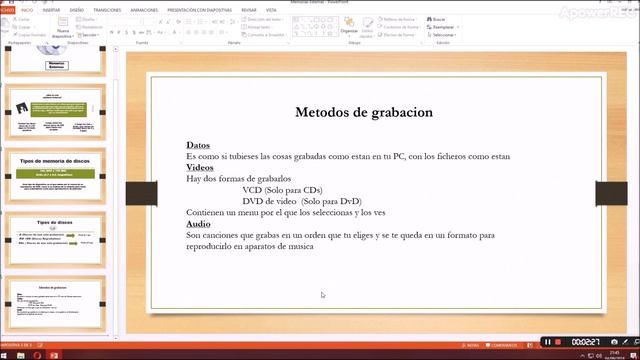Click the numbered list icon
This screenshot has width=640, height=360.
(x=200, y=21)
